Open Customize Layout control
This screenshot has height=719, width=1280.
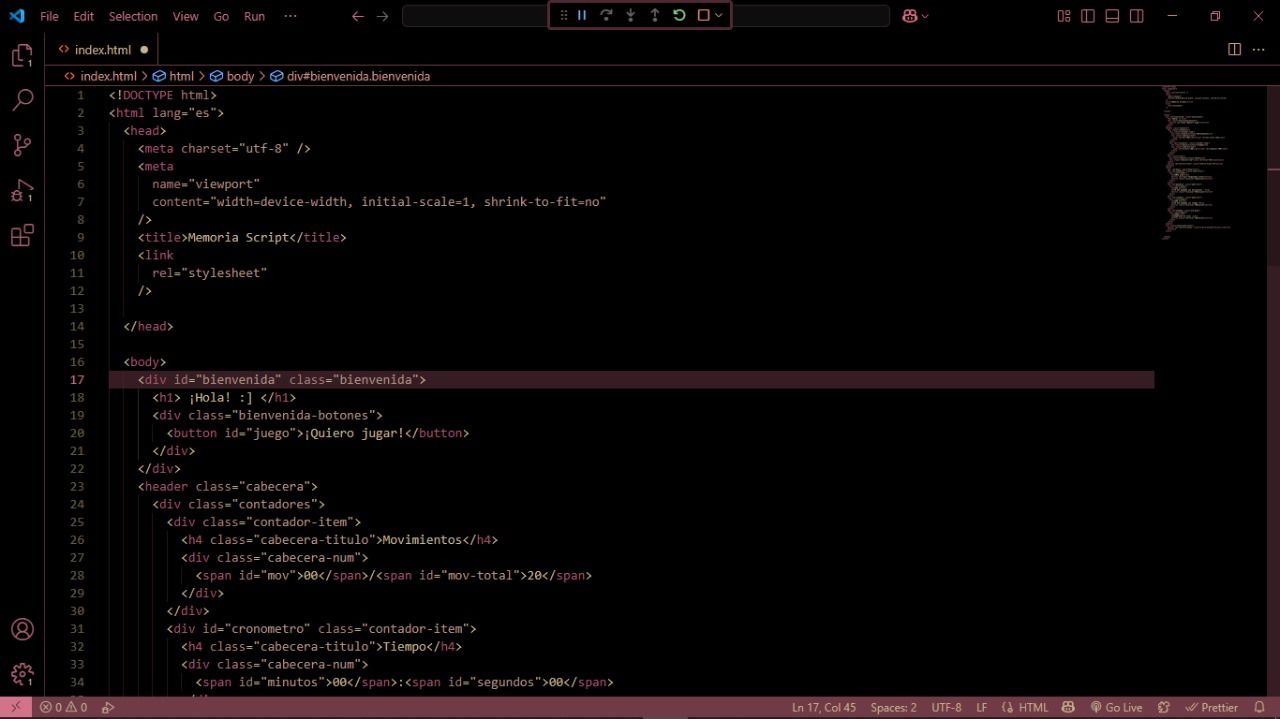[x=1064, y=16]
